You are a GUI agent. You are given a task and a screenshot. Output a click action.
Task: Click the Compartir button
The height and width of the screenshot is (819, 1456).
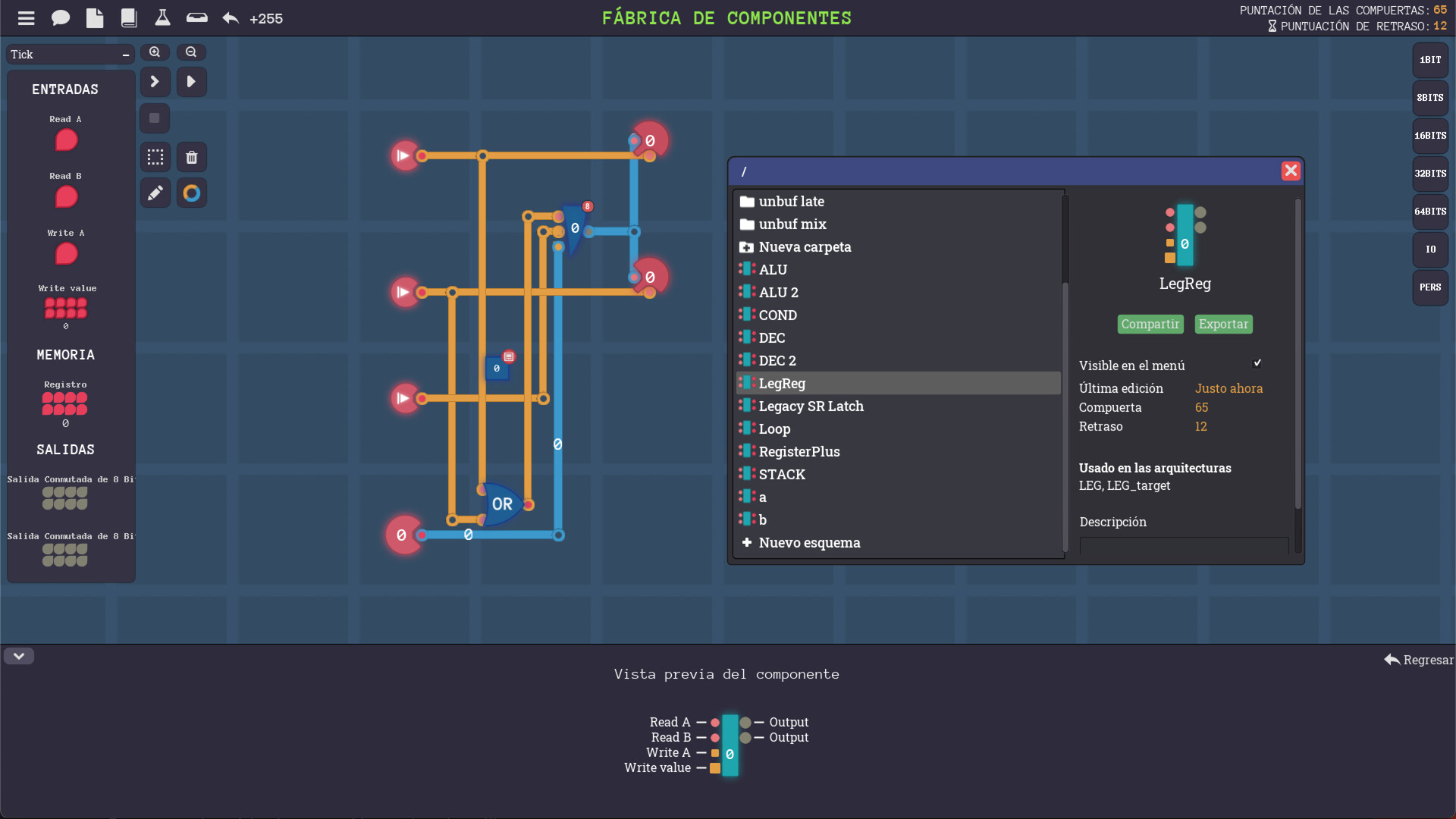[1150, 324]
